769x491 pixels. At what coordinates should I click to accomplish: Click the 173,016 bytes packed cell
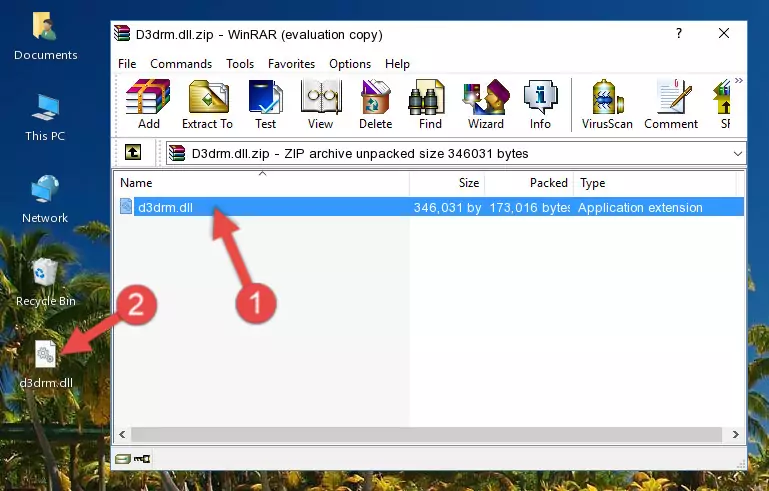pos(530,207)
